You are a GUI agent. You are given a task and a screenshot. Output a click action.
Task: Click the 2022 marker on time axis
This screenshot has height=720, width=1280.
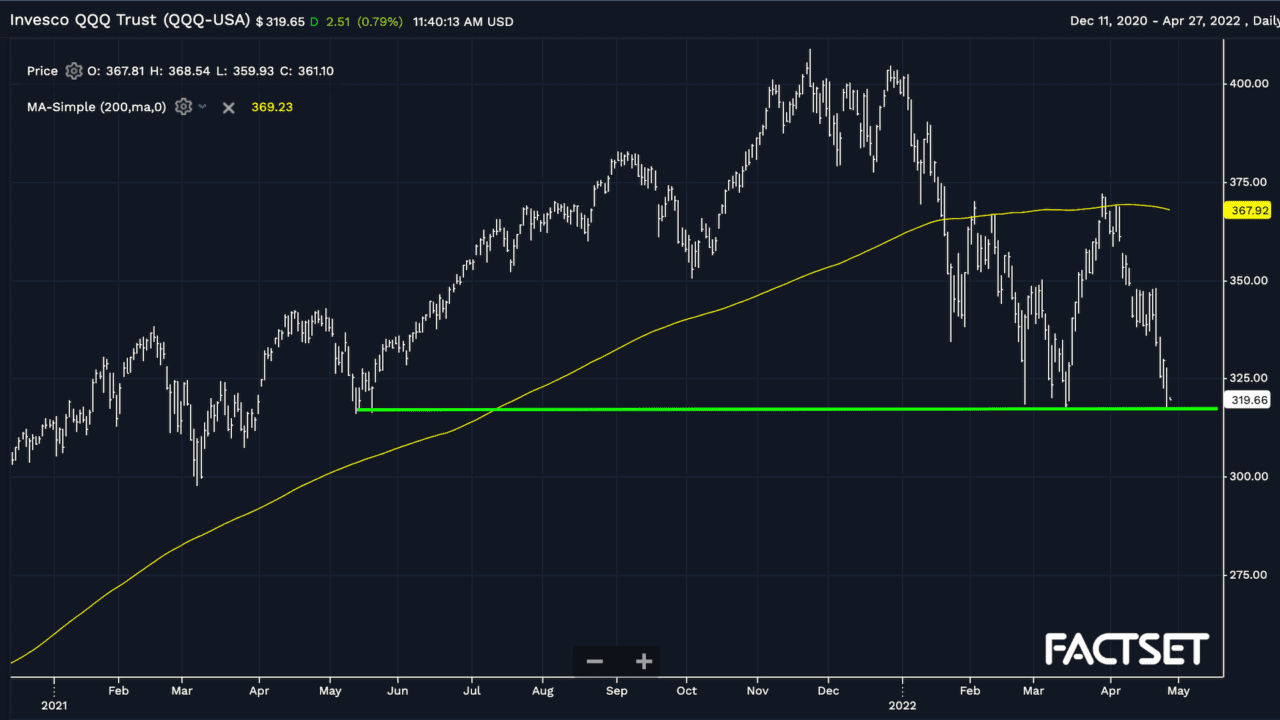902,703
